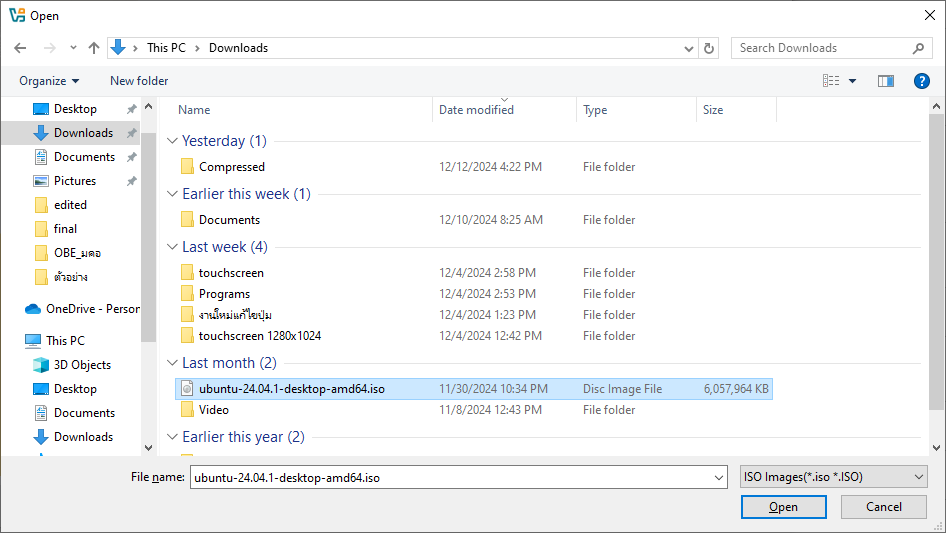Click the search magnifier icon
946x533 pixels.
click(x=919, y=48)
